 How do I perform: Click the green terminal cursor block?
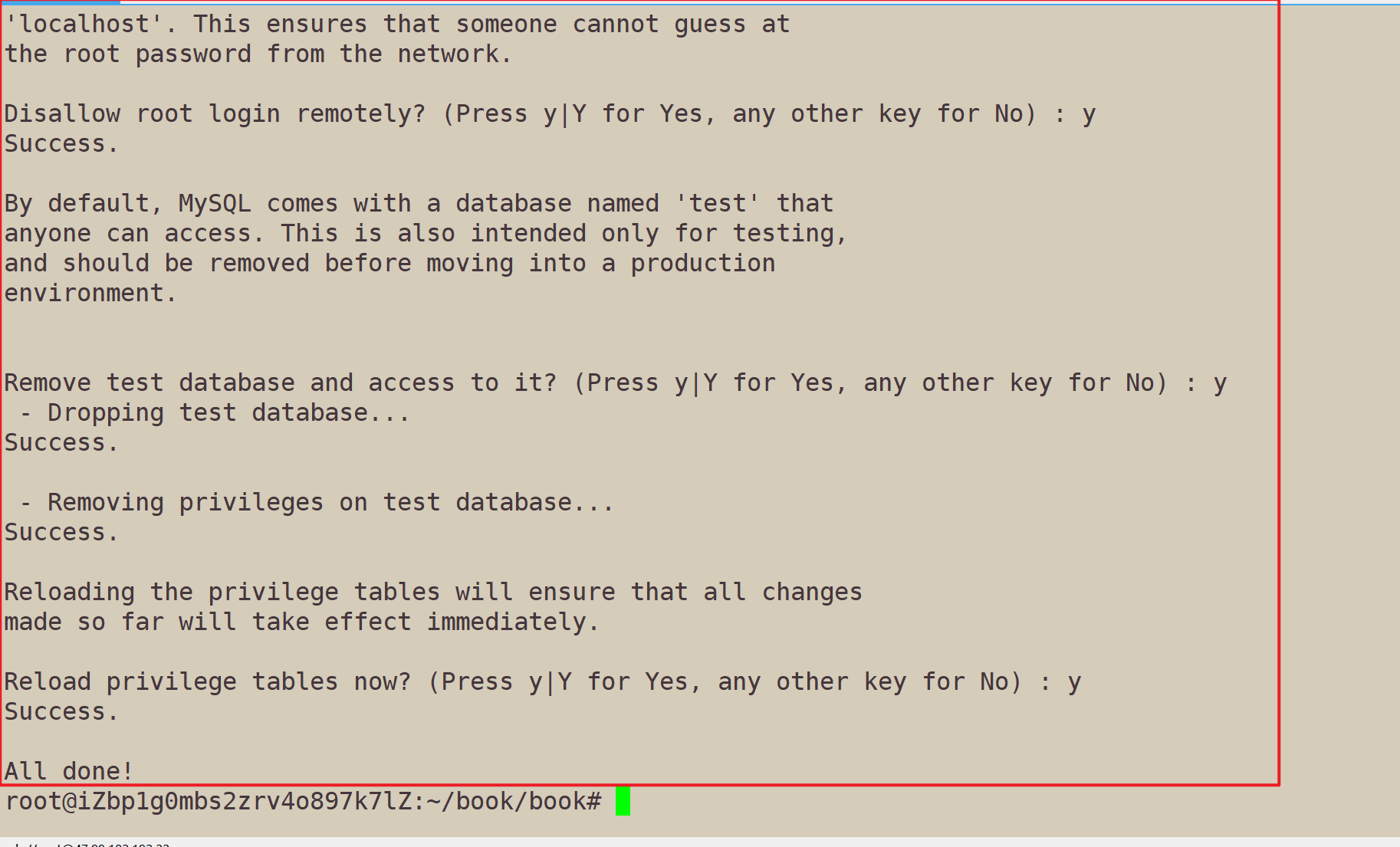(x=623, y=801)
